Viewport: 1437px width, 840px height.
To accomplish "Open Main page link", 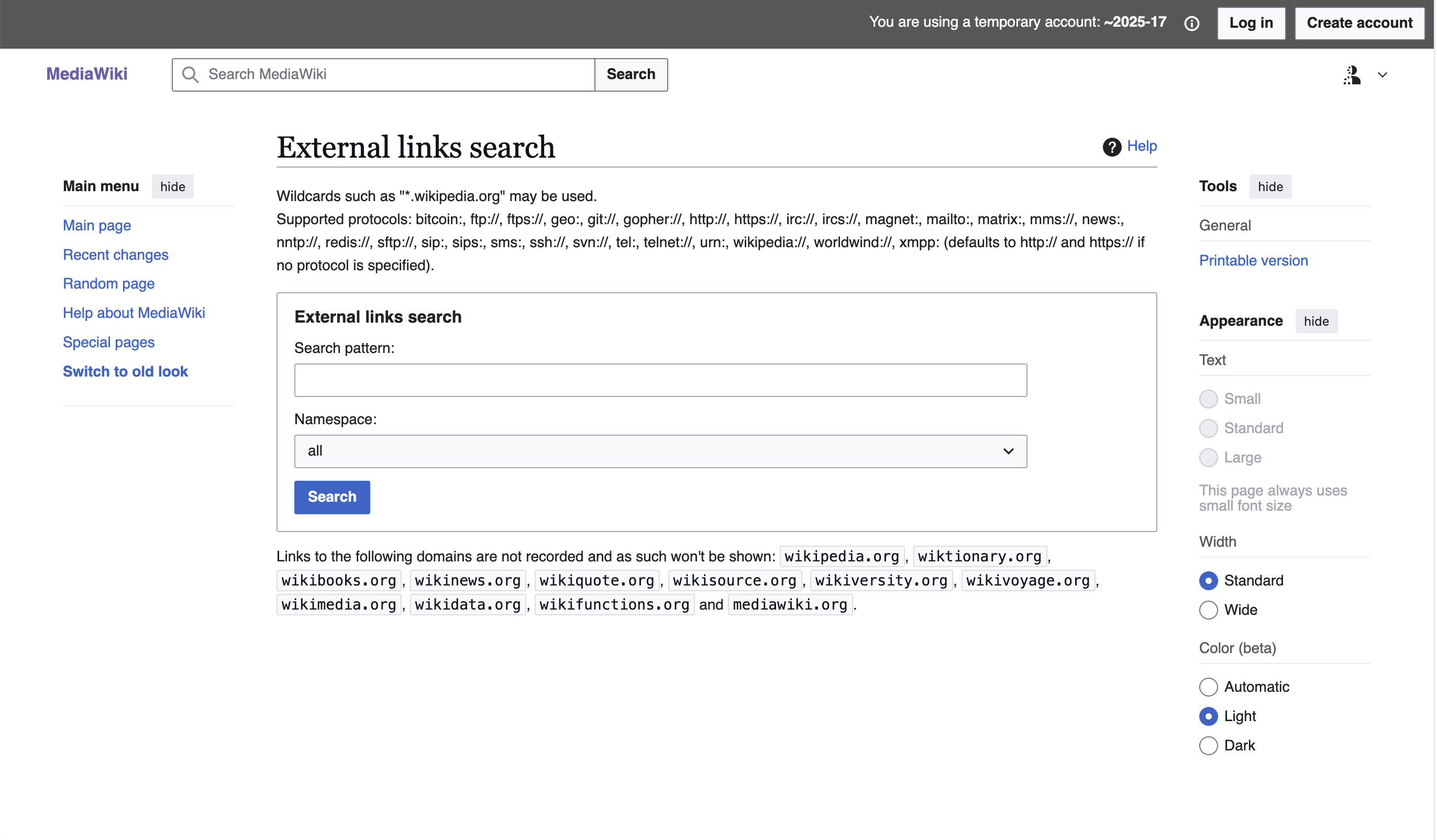I will click(97, 225).
